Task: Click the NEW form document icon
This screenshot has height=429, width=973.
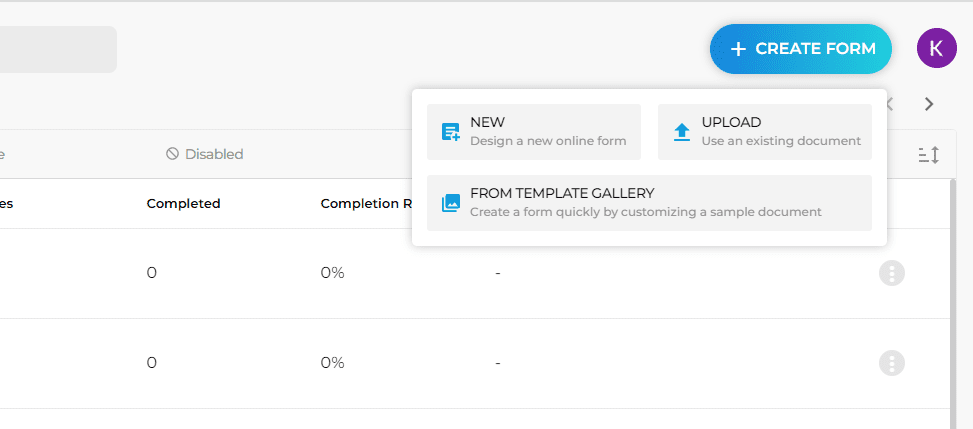Action: point(451,132)
